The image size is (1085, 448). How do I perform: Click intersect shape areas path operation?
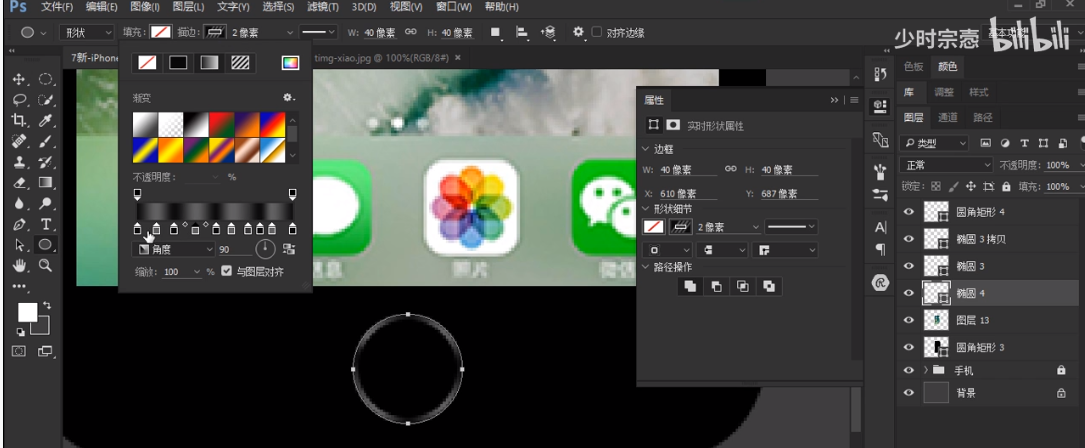742,285
